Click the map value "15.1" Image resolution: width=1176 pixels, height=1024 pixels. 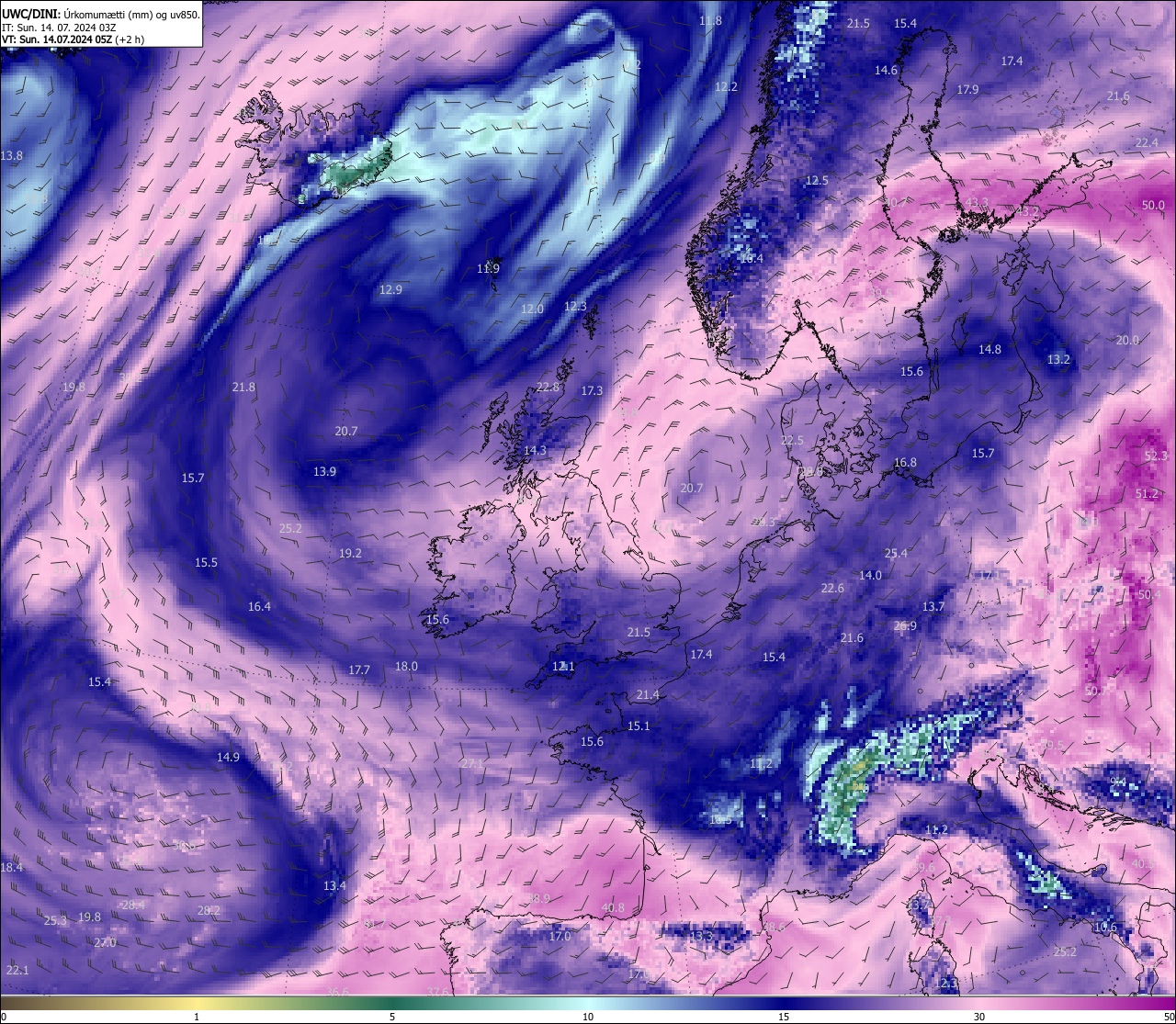point(639,726)
